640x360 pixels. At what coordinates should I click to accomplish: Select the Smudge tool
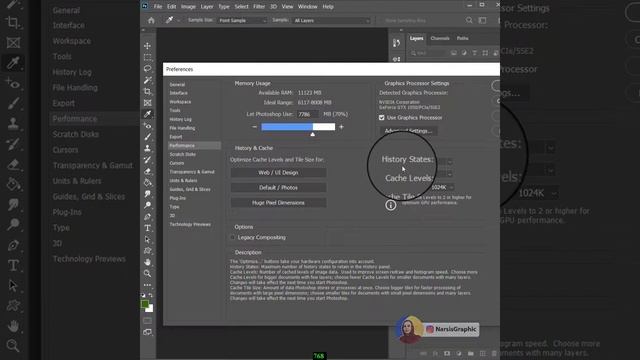[x=147, y=194]
